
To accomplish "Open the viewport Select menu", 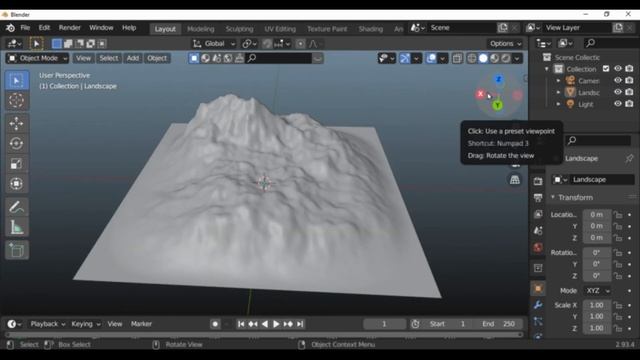I will click(x=109, y=58).
